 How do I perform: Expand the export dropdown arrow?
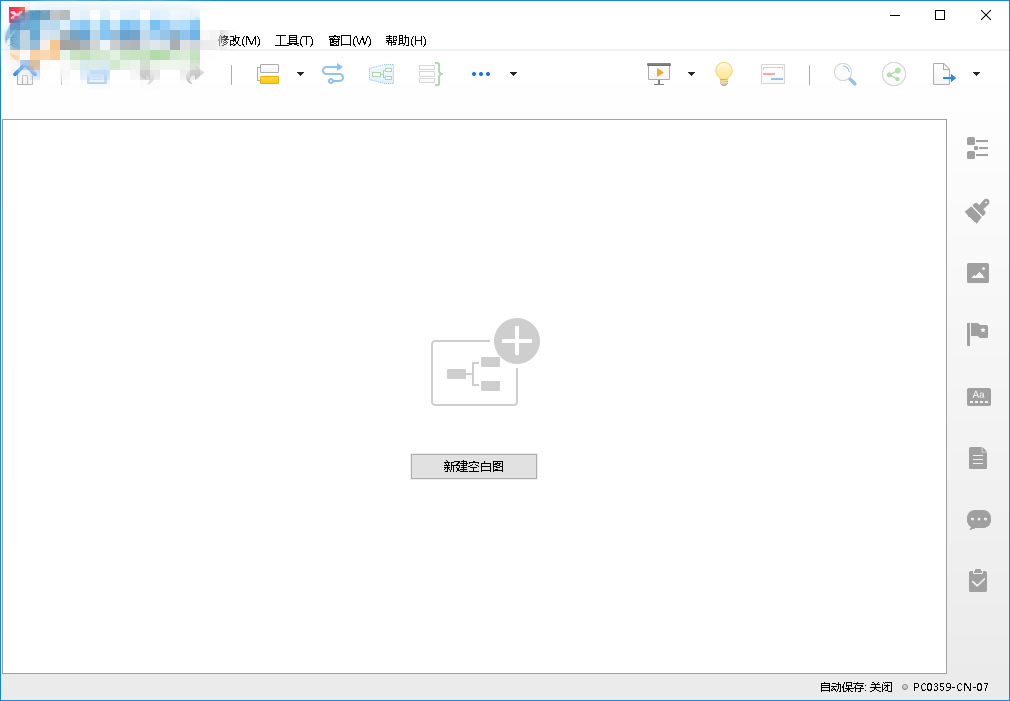pos(976,74)
